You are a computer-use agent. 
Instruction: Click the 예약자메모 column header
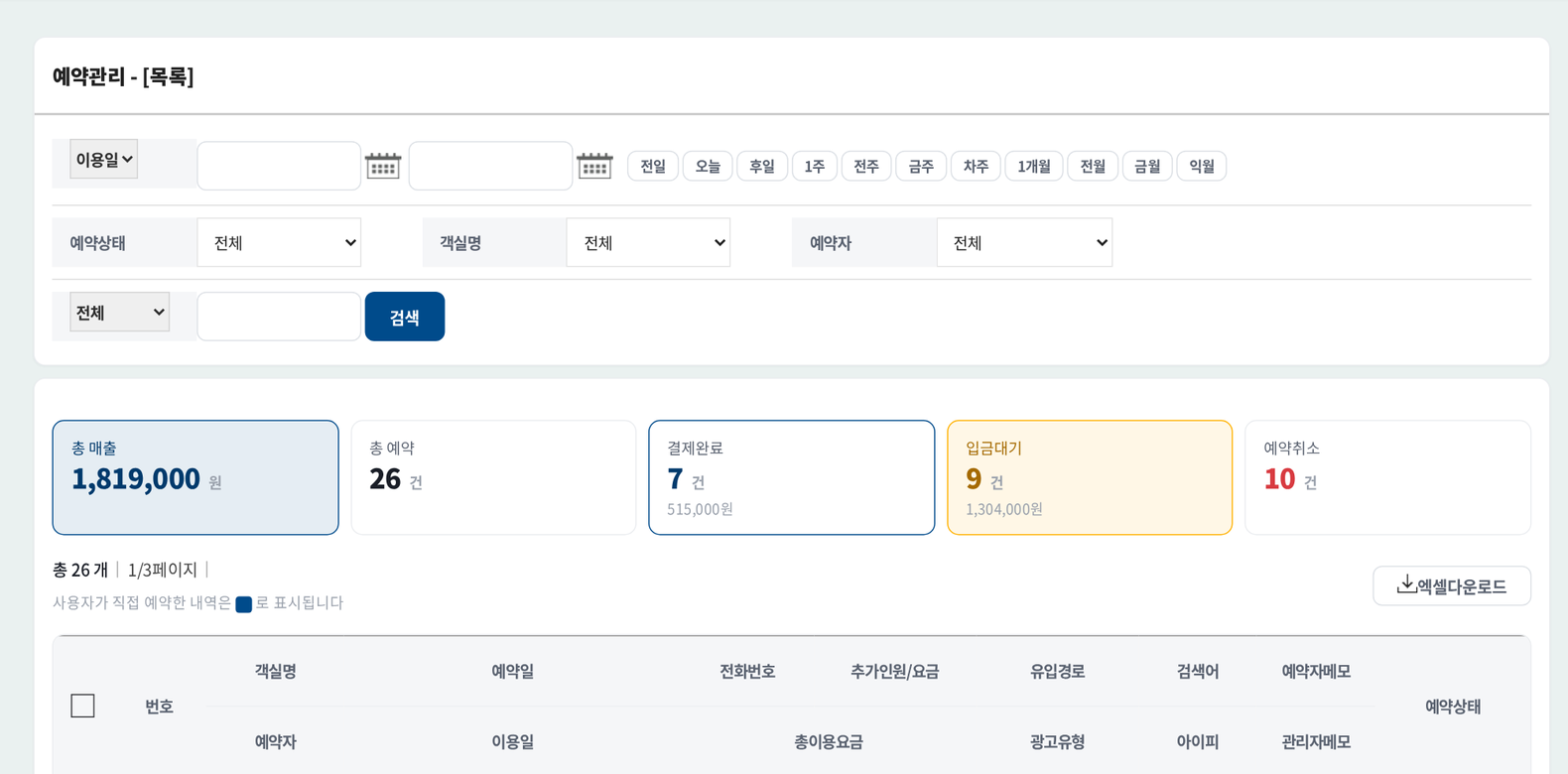tap(1316, 671)
